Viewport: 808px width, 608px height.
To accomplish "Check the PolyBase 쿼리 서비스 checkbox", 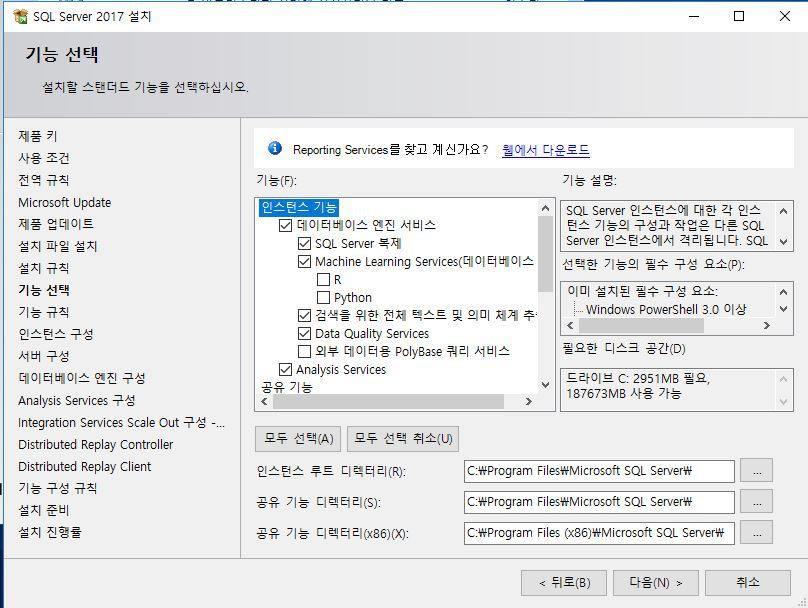I will click(304, 351).
